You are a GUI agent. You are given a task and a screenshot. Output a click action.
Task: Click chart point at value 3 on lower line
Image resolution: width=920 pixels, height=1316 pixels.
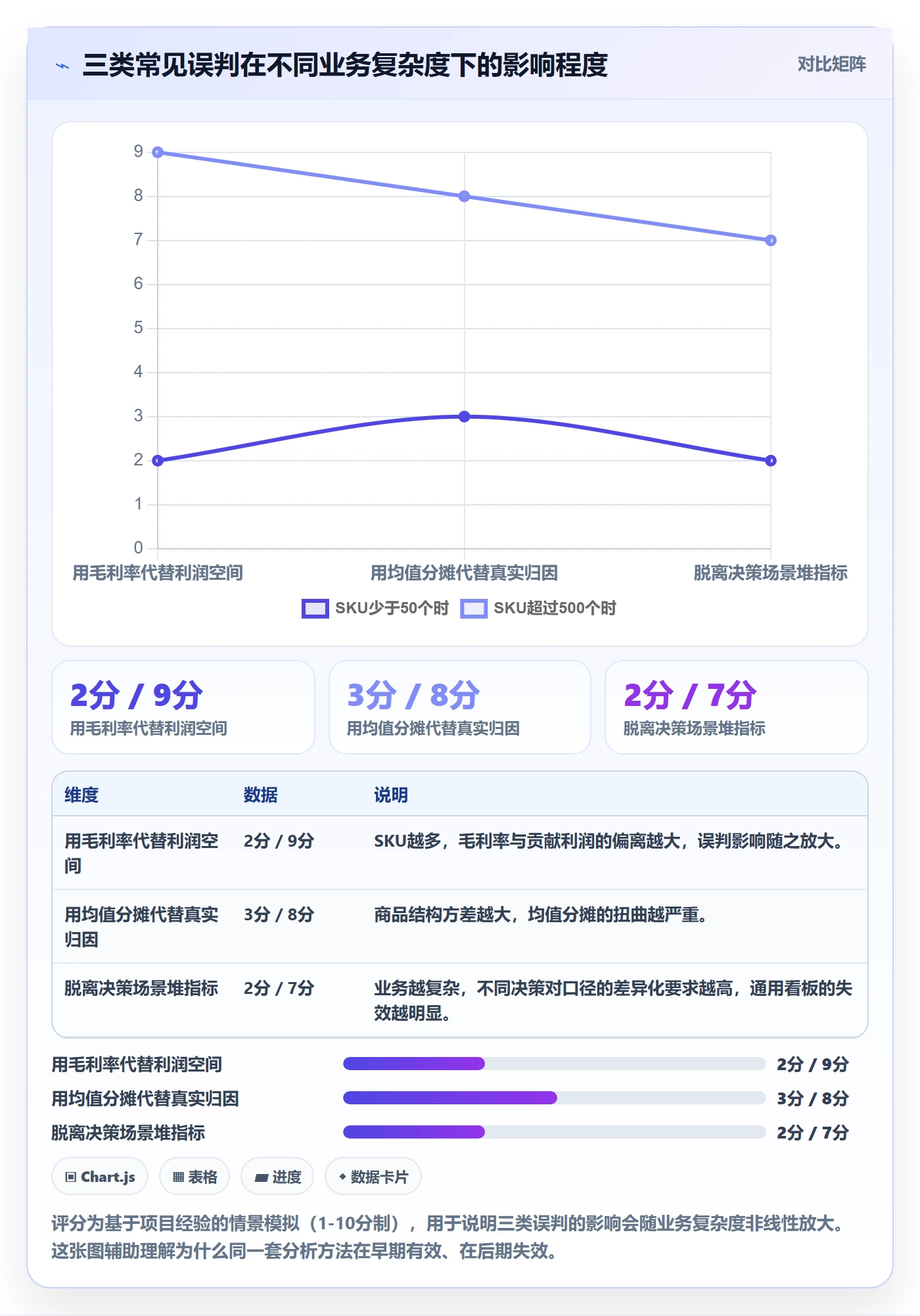(x=465, y=417)
